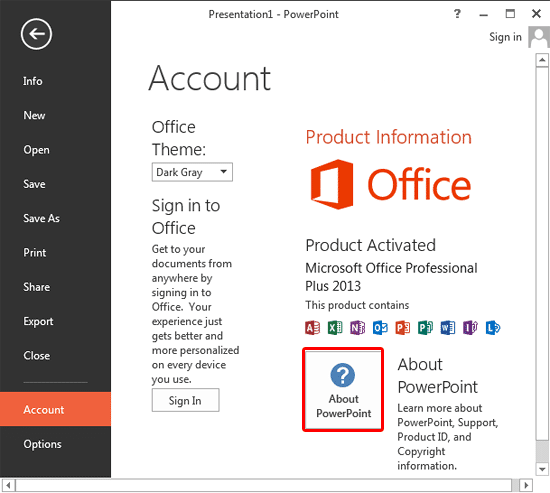550x493 pixels.
Task: Click the vertical scrollbar down arrow
Action: click(x=542, y=469)
